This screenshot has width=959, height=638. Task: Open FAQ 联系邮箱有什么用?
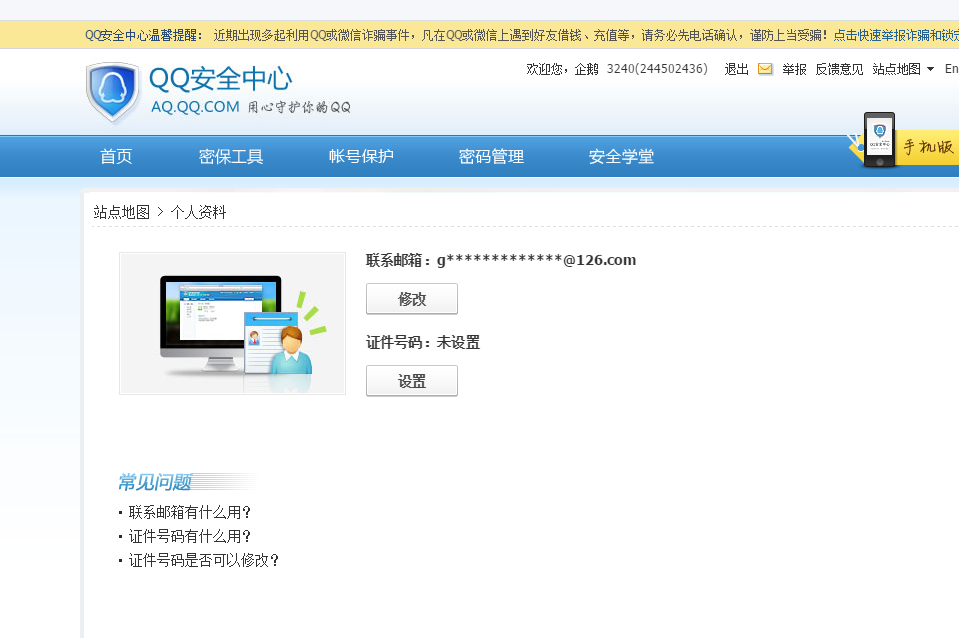tap(190, 512)
